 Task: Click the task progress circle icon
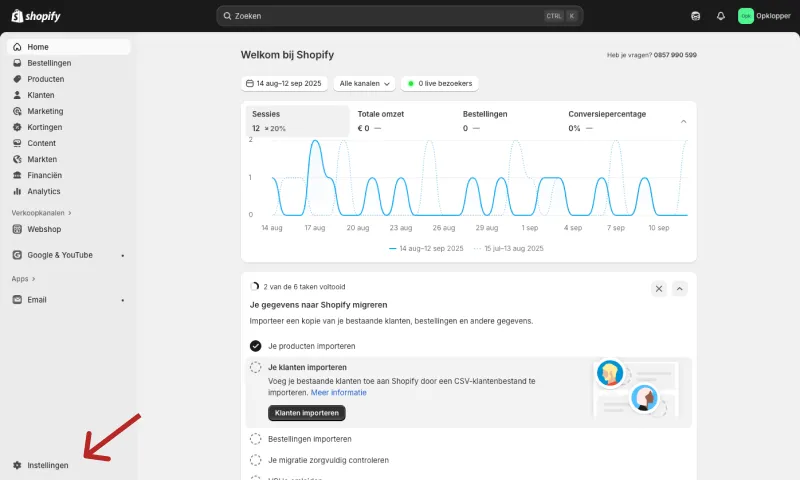255,287
